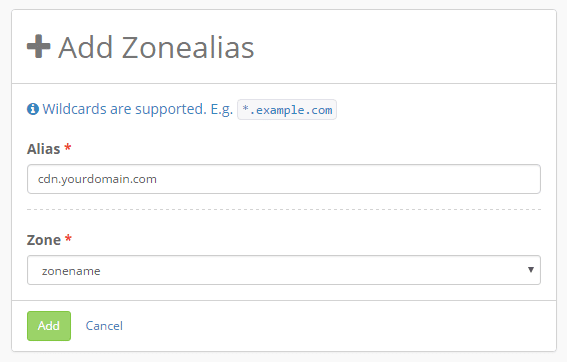567x362 pixels.
Task: Select the zonename text in the Zone combo box
Action: pyautogui.click(x=71, y=271)
